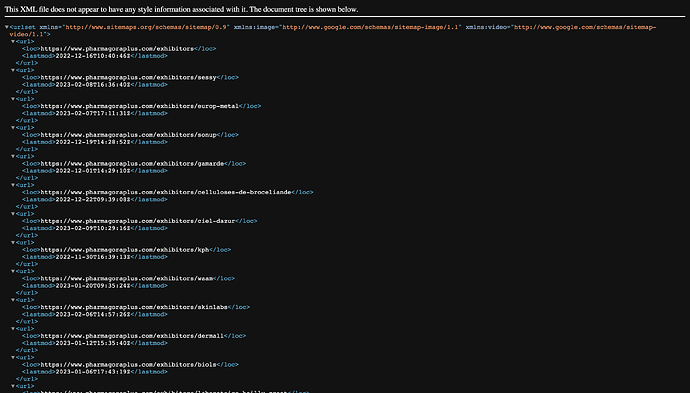Collapse the url node containing exhibitors/gamarde
This screenshot has width=690, height=393.
click(x=13, y=156)
